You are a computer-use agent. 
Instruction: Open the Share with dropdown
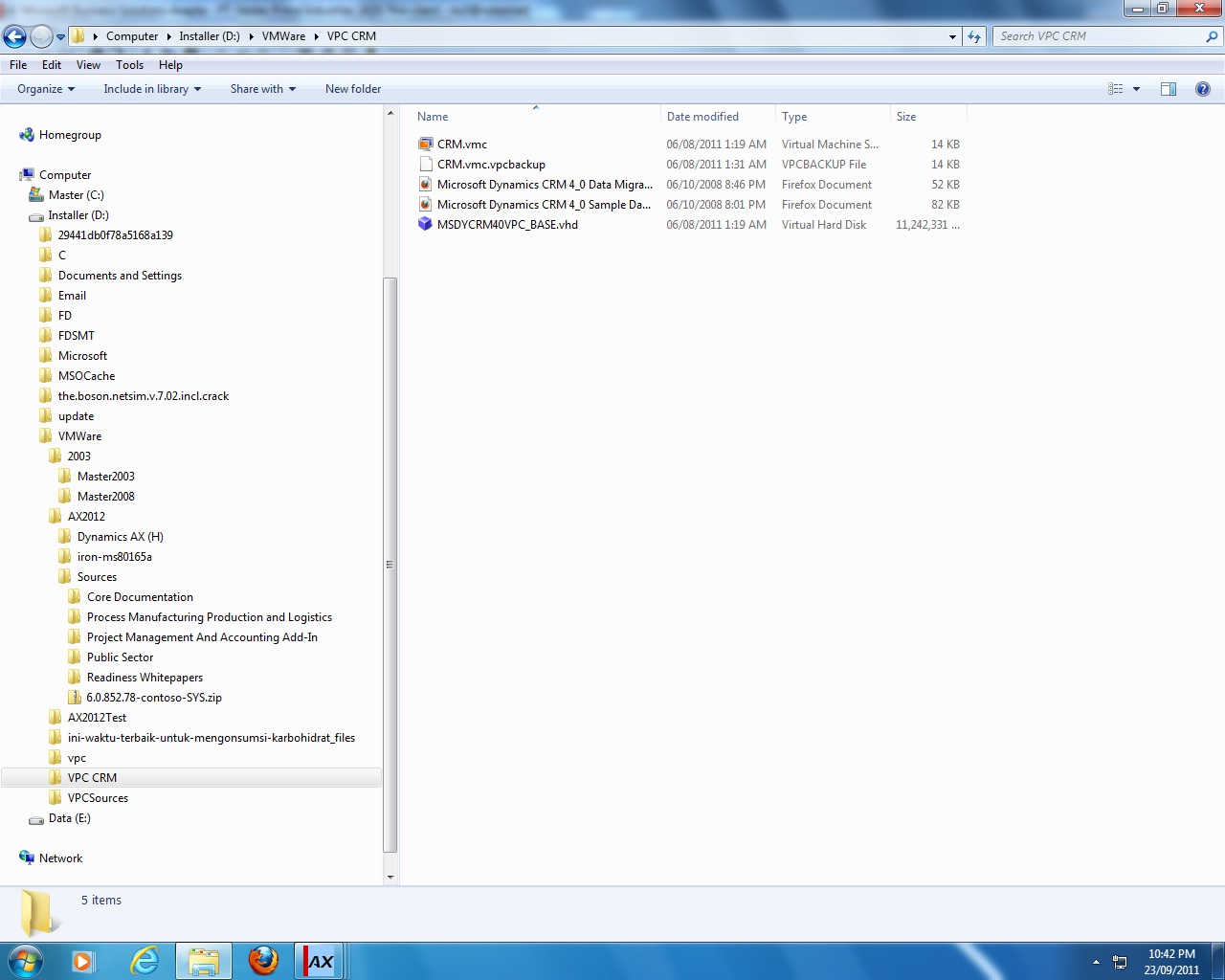click(262, 89)
